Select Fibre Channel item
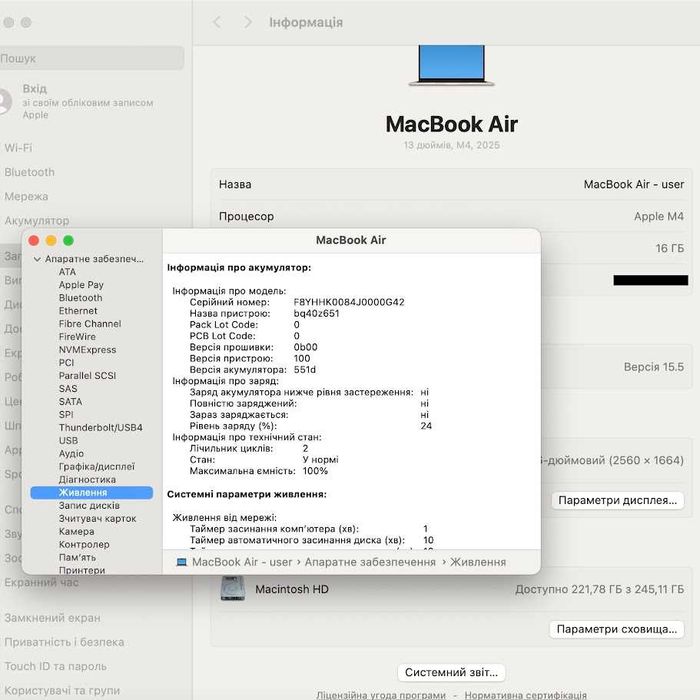The image size is (700, 700). [90, 324]
